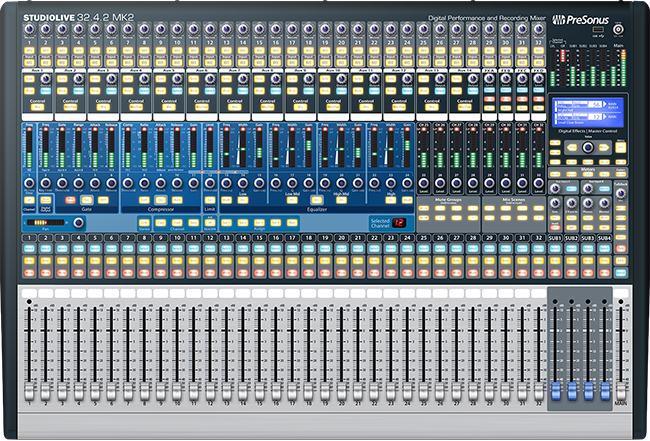Toggle Aux 3 Post button
This screenshot has height=441, width=650.
pyautogui.click(x=95, y=90)
